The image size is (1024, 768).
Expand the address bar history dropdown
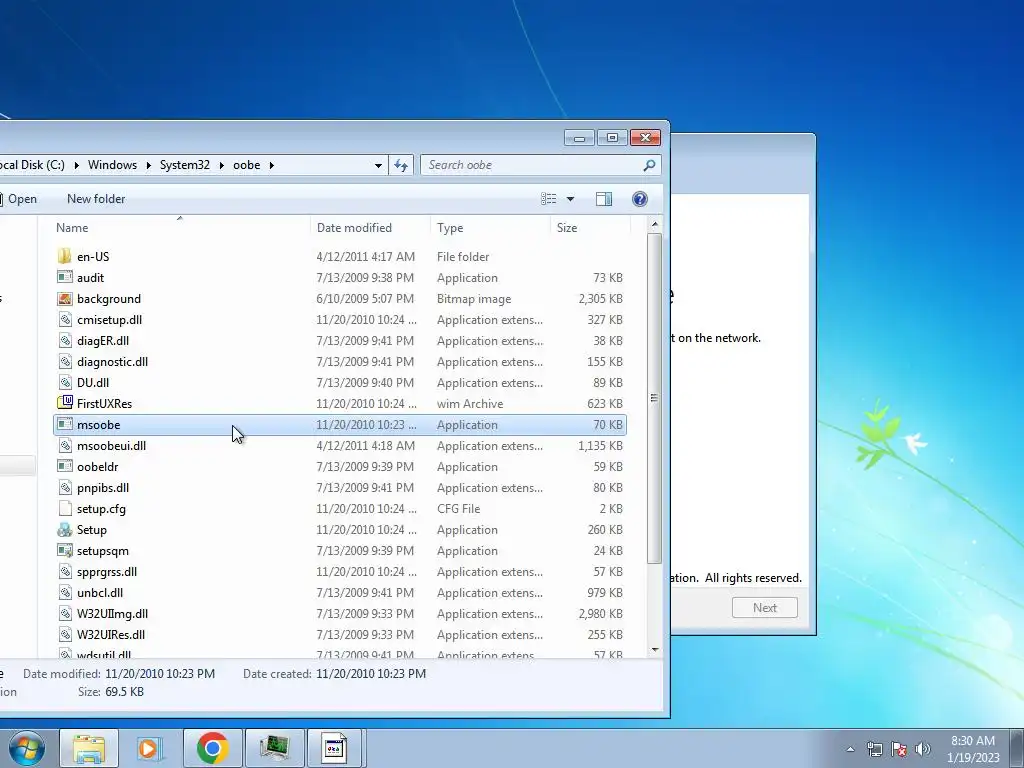click(x=378, y=165)
